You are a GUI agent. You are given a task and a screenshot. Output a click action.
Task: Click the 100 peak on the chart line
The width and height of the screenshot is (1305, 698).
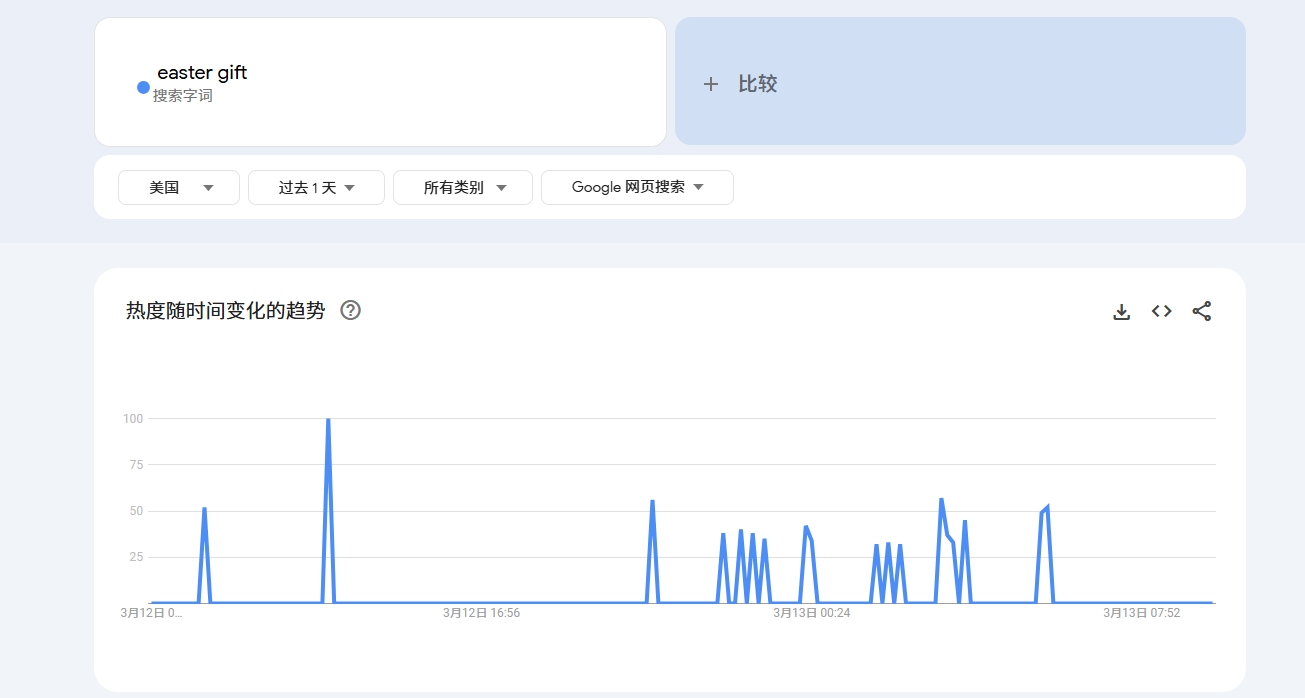328,420
